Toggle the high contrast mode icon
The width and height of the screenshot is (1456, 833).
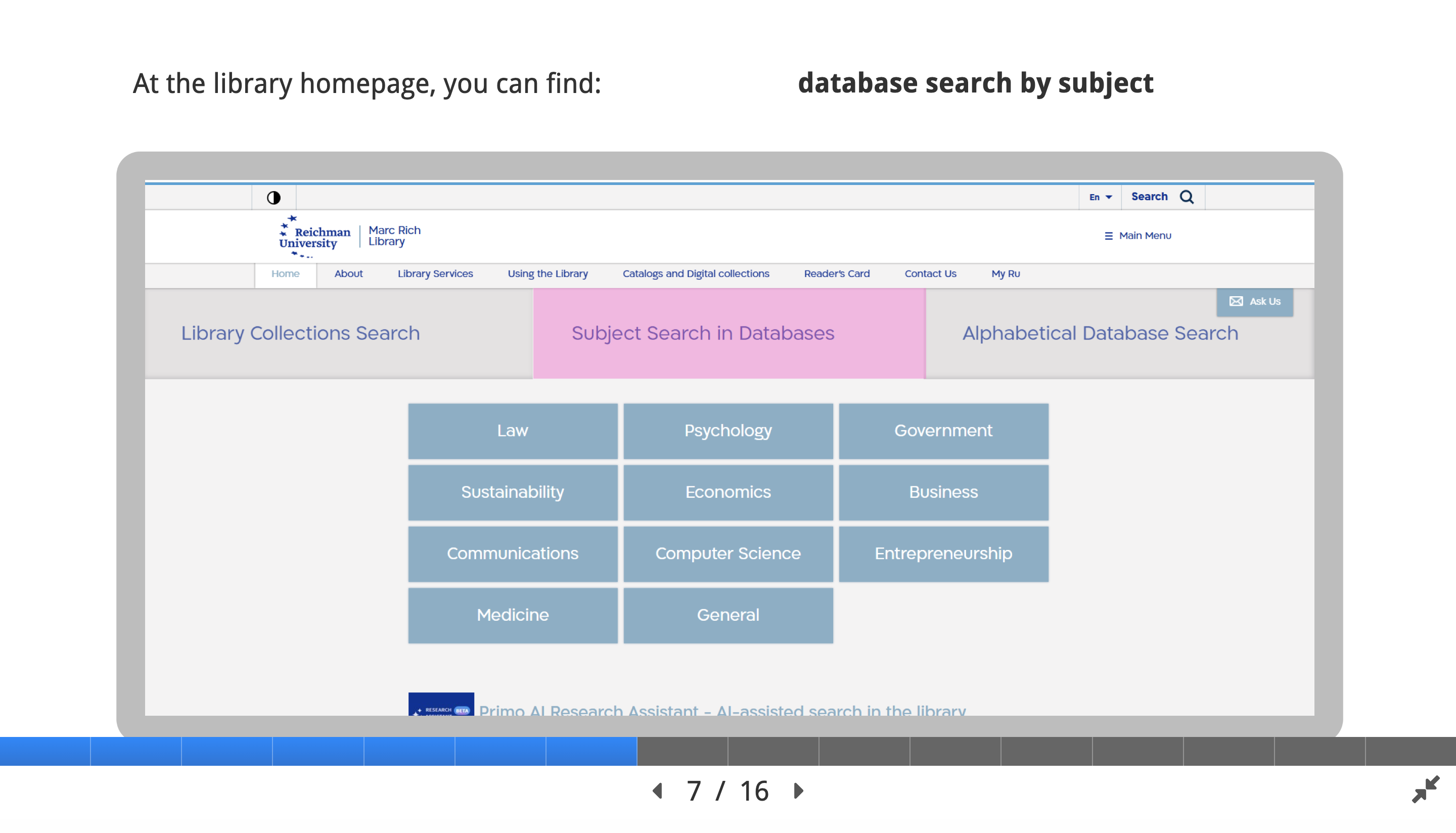[274, 197]
